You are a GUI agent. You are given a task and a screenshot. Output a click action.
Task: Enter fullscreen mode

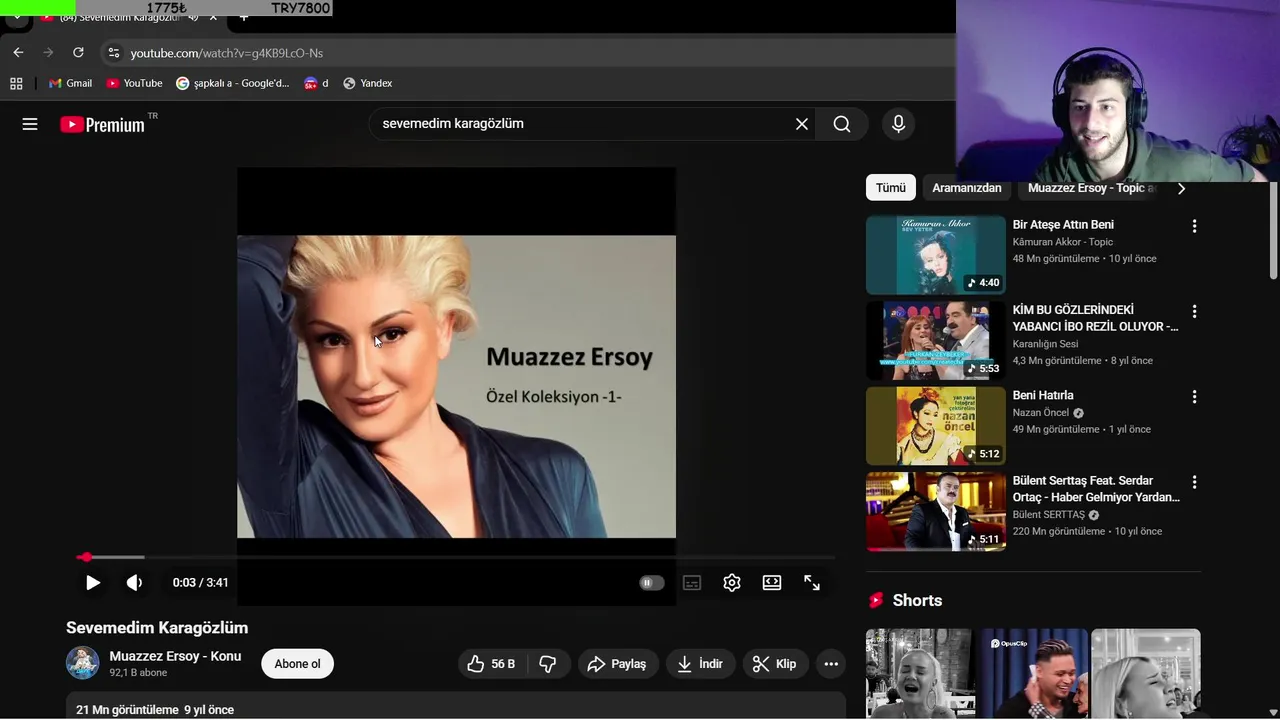[x=812, y=582]
